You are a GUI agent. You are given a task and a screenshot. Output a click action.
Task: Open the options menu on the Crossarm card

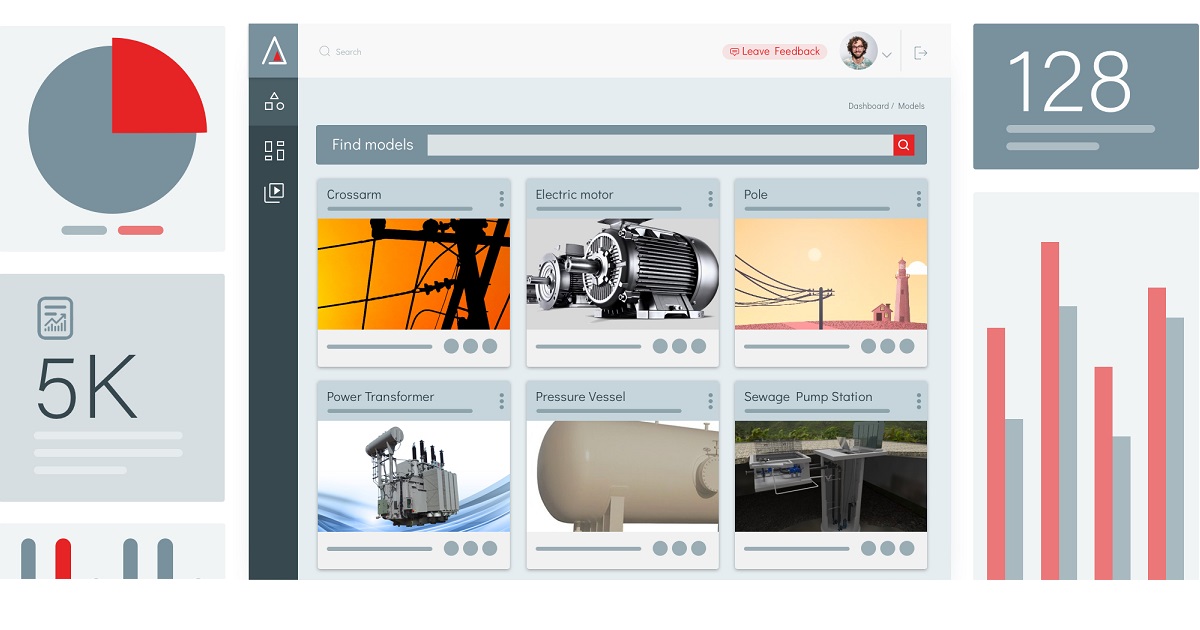(502, 198)
